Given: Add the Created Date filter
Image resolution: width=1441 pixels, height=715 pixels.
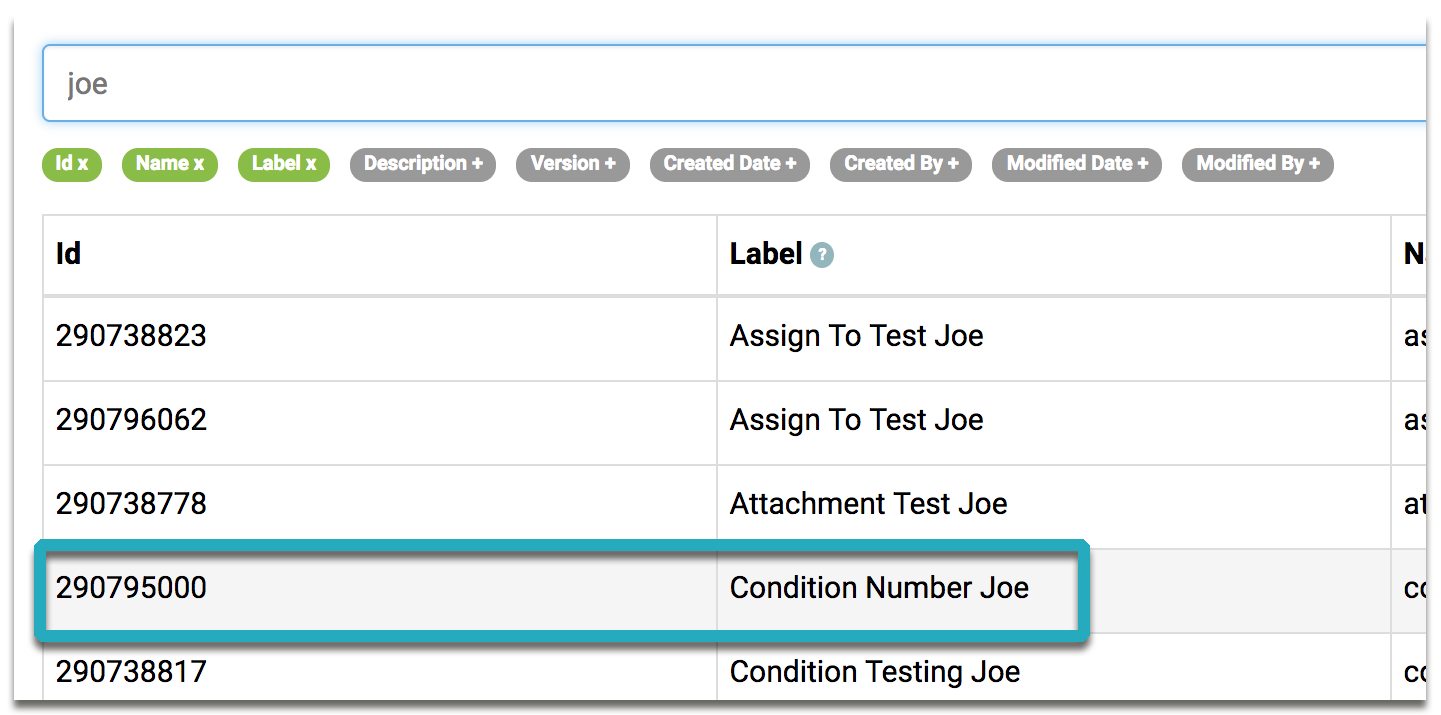Looking at the screenshot, I should (729, 164).
